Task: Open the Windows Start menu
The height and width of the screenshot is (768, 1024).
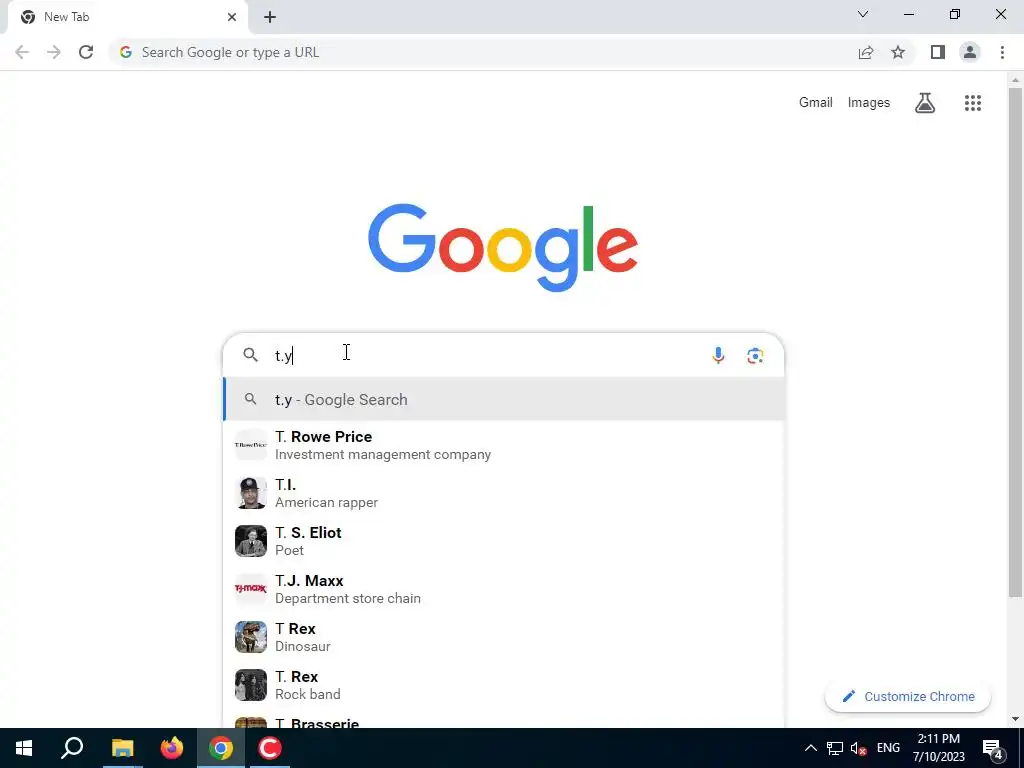Action: [24, 748]
